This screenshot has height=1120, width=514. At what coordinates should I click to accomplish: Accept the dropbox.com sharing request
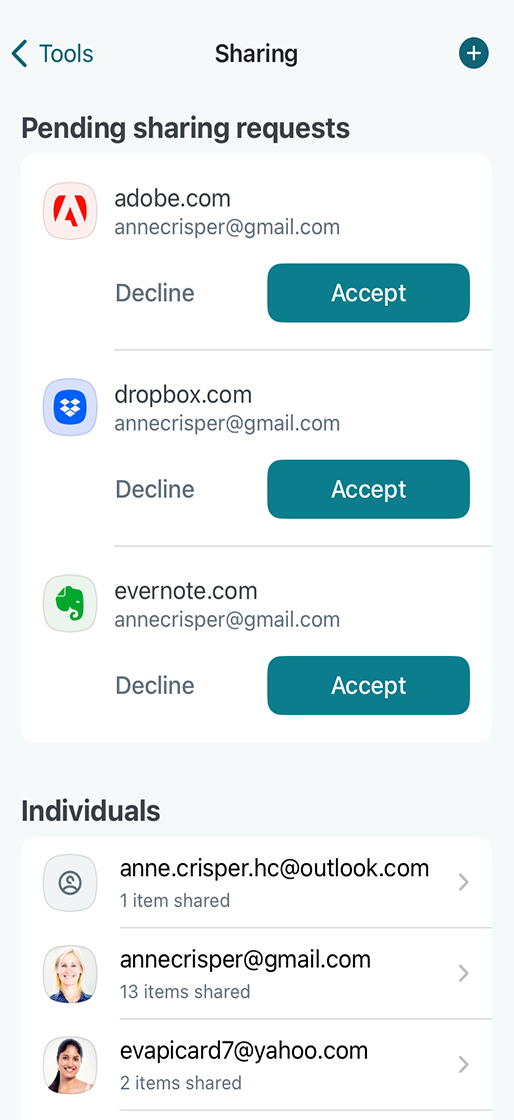368,489
